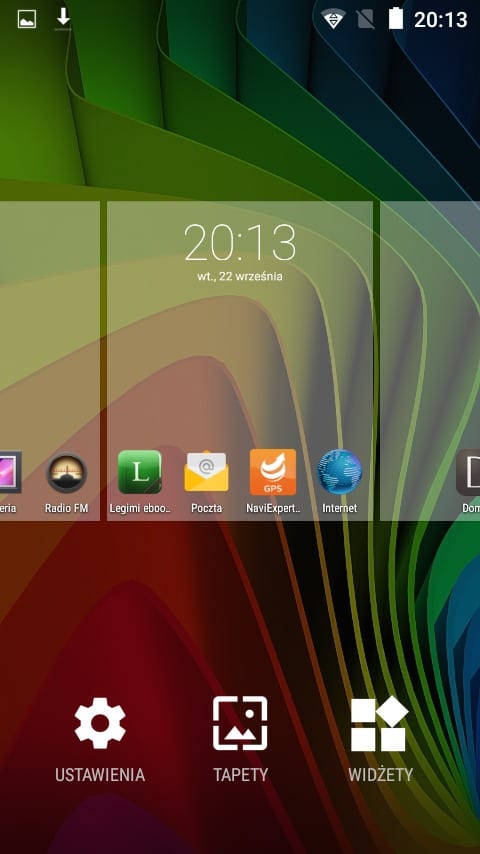
Task: Open the partially visible gallery app icon
Action: [x=10, y=472]
